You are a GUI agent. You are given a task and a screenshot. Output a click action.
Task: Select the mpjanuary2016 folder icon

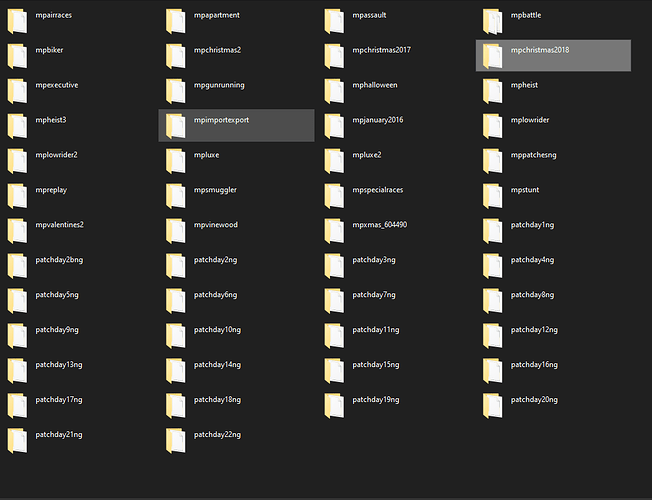click(334, 126)
